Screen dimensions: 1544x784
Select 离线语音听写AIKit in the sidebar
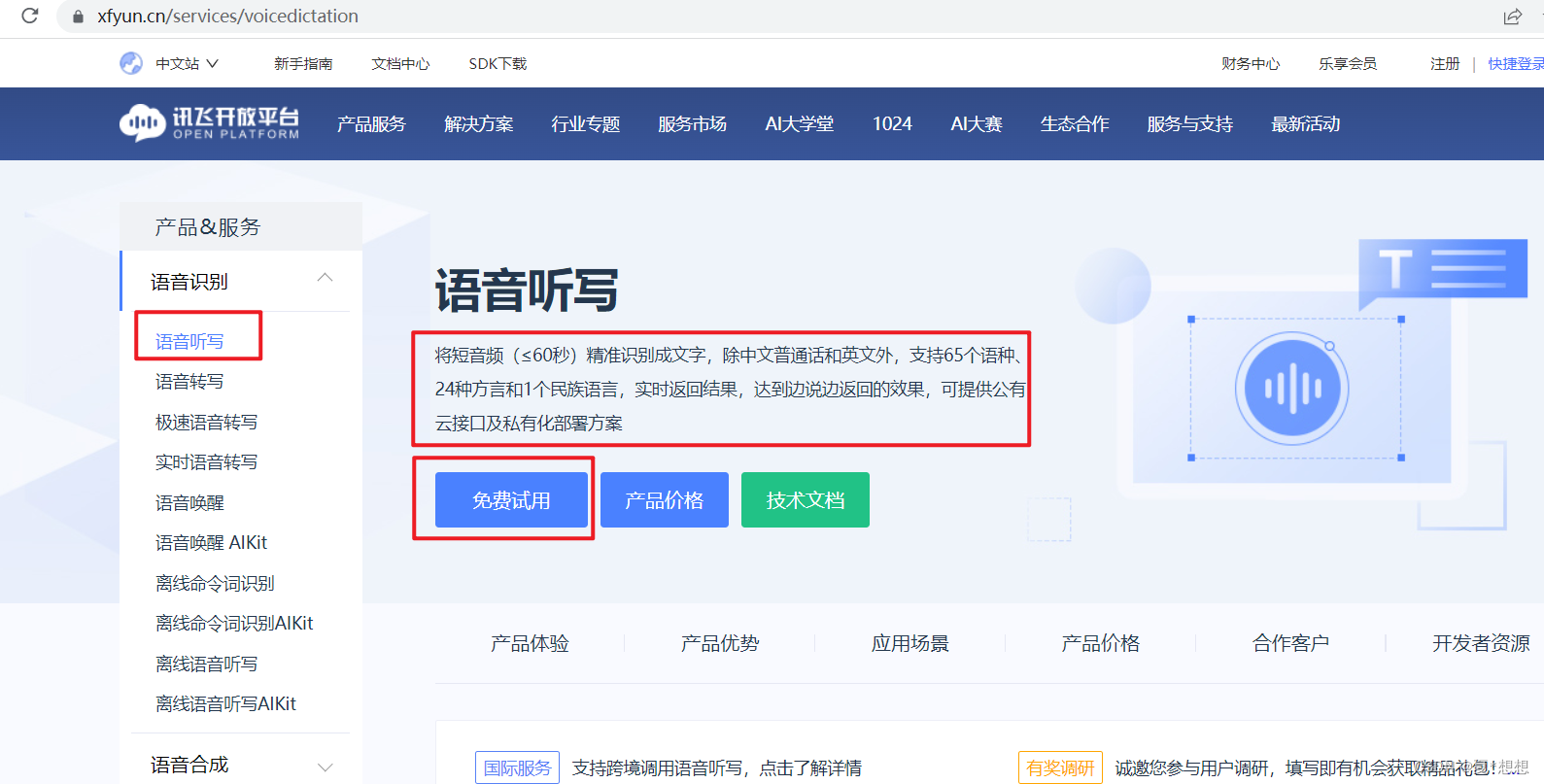click(x=225, y=704)
